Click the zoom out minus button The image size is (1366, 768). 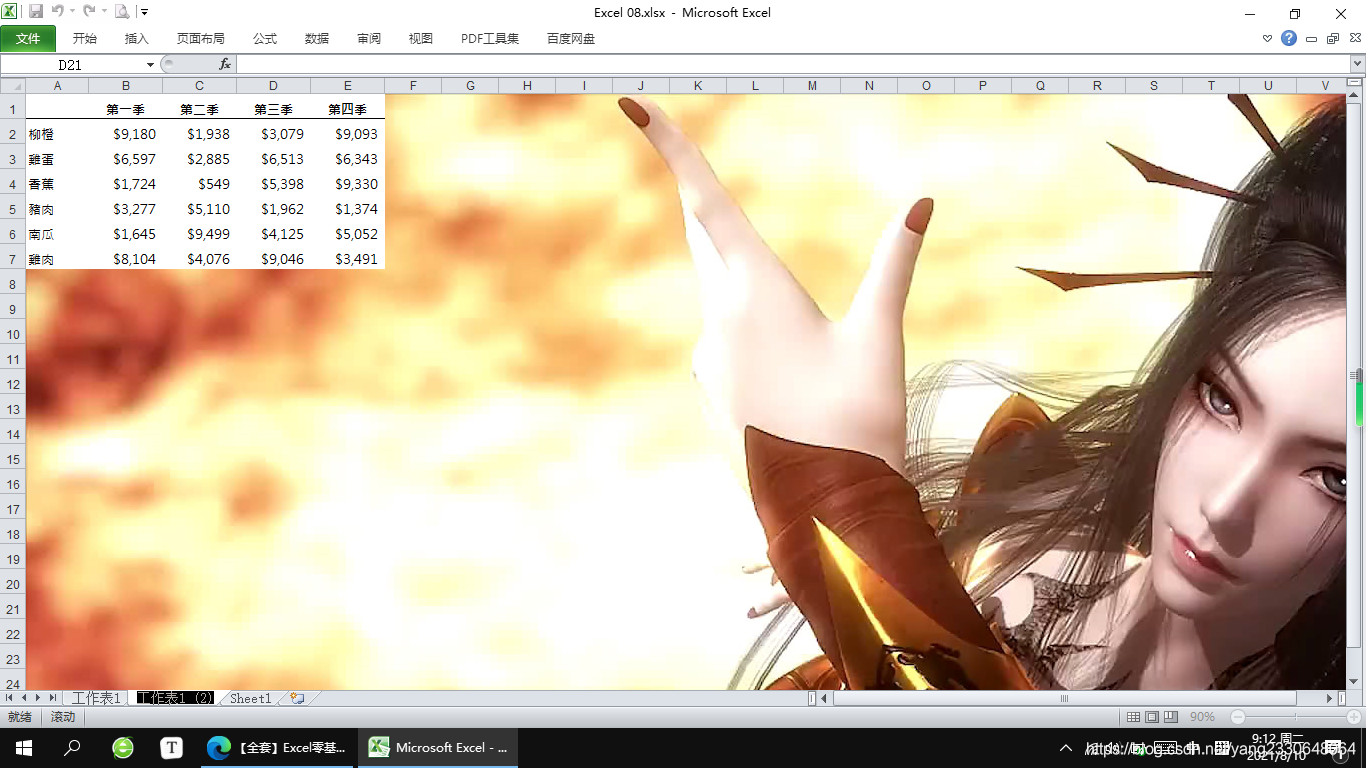[1238, 717]
